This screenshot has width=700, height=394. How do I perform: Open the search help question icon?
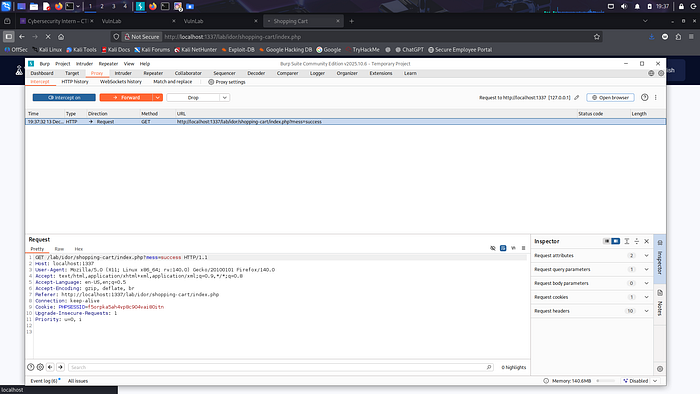click(30, 367)
